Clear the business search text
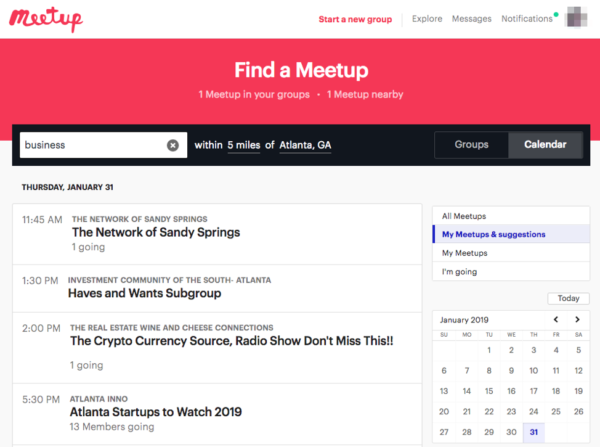600x447 pixels. [x=172, y=145]
